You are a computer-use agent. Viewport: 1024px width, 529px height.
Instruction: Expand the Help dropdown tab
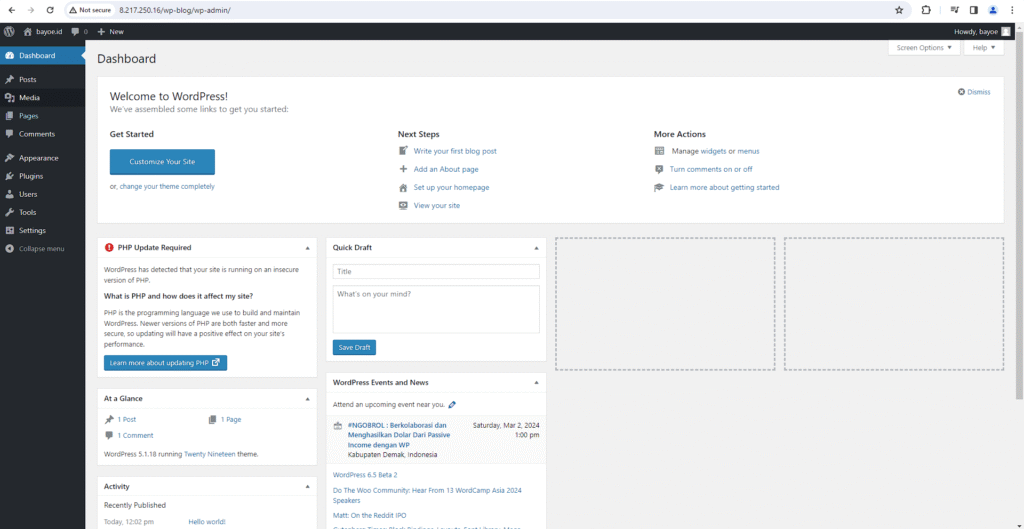pos(983,48)
